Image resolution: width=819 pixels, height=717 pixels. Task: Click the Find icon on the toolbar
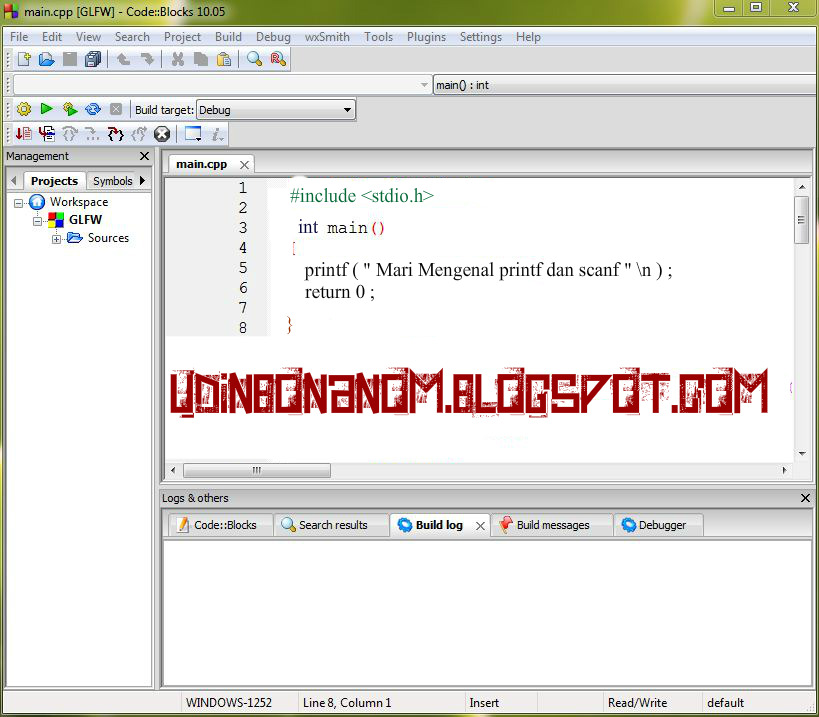(x=253, y=59)
